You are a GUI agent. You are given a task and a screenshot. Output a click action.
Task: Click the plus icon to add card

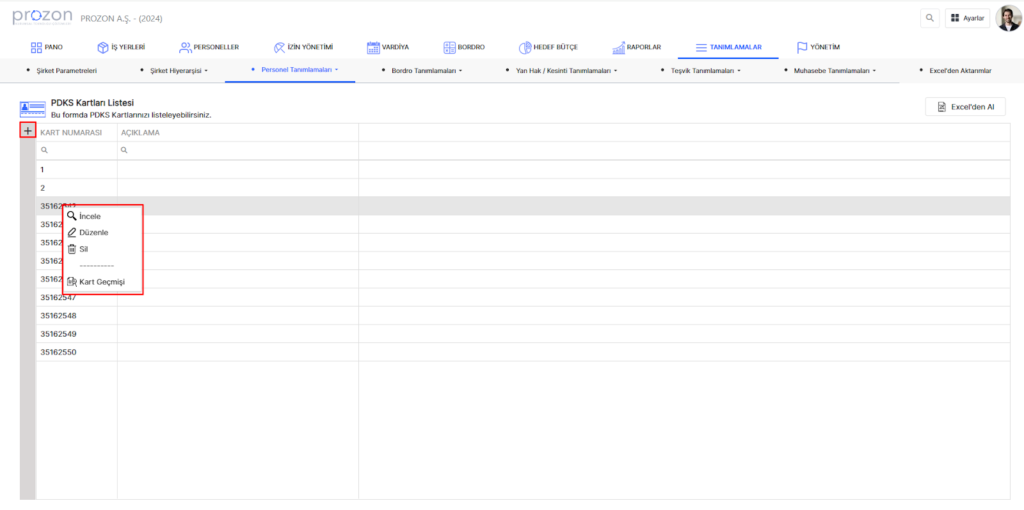pyautogui.click(x=28, y=131)
